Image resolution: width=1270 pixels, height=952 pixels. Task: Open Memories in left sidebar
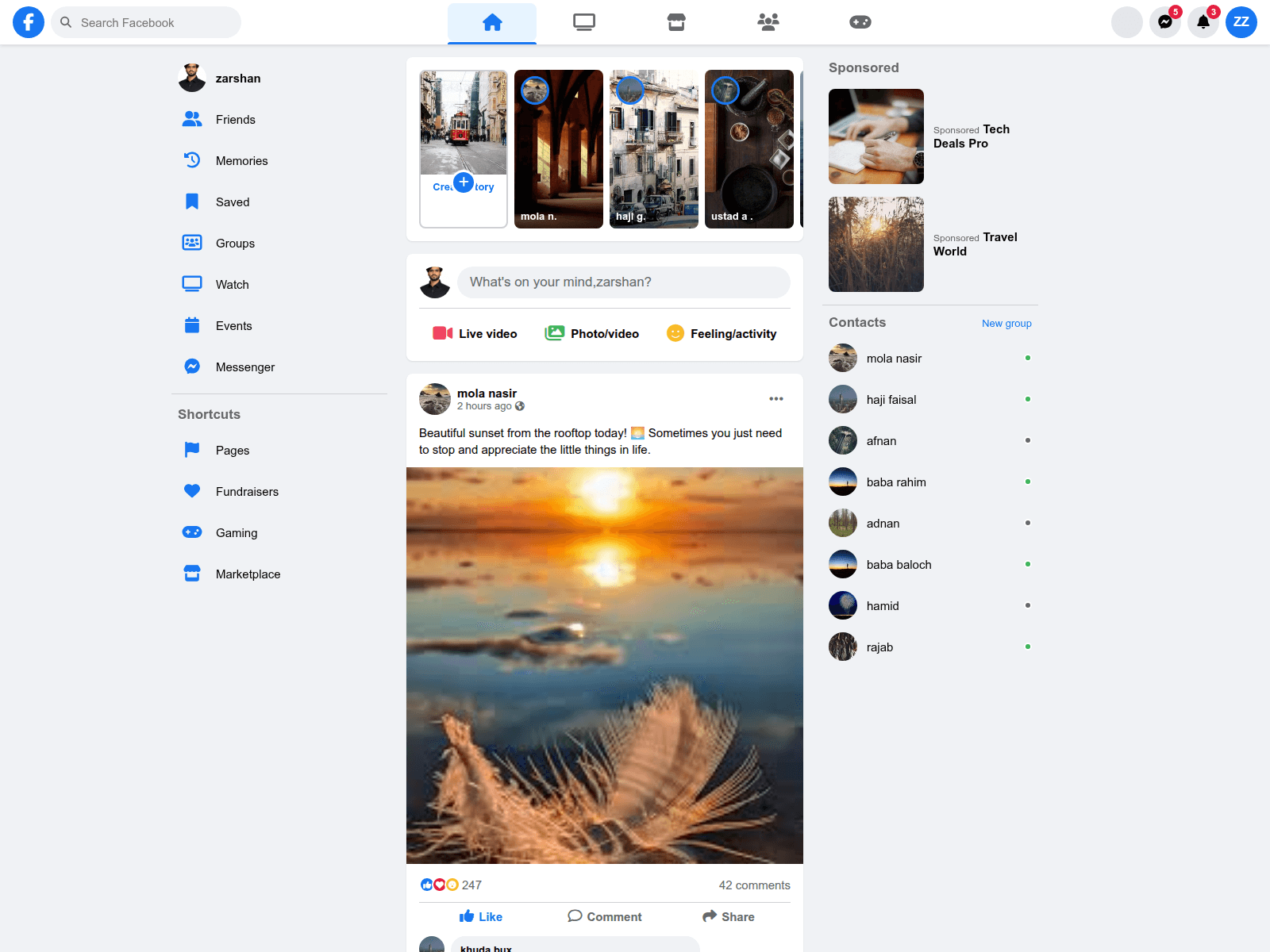click(x=241, y=161)
